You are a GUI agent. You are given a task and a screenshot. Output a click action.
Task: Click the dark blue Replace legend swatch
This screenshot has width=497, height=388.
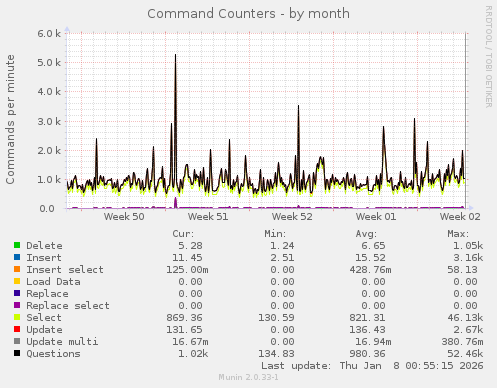17,293
